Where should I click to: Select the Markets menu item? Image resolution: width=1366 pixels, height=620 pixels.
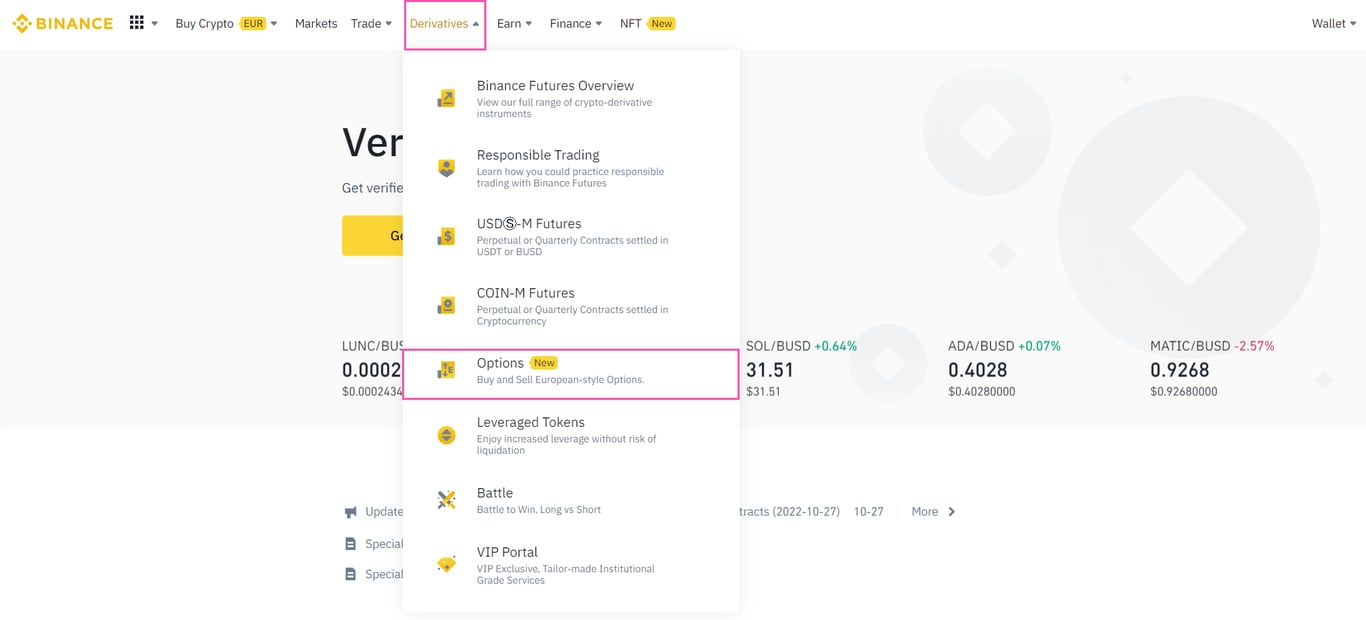click(316, 23)
